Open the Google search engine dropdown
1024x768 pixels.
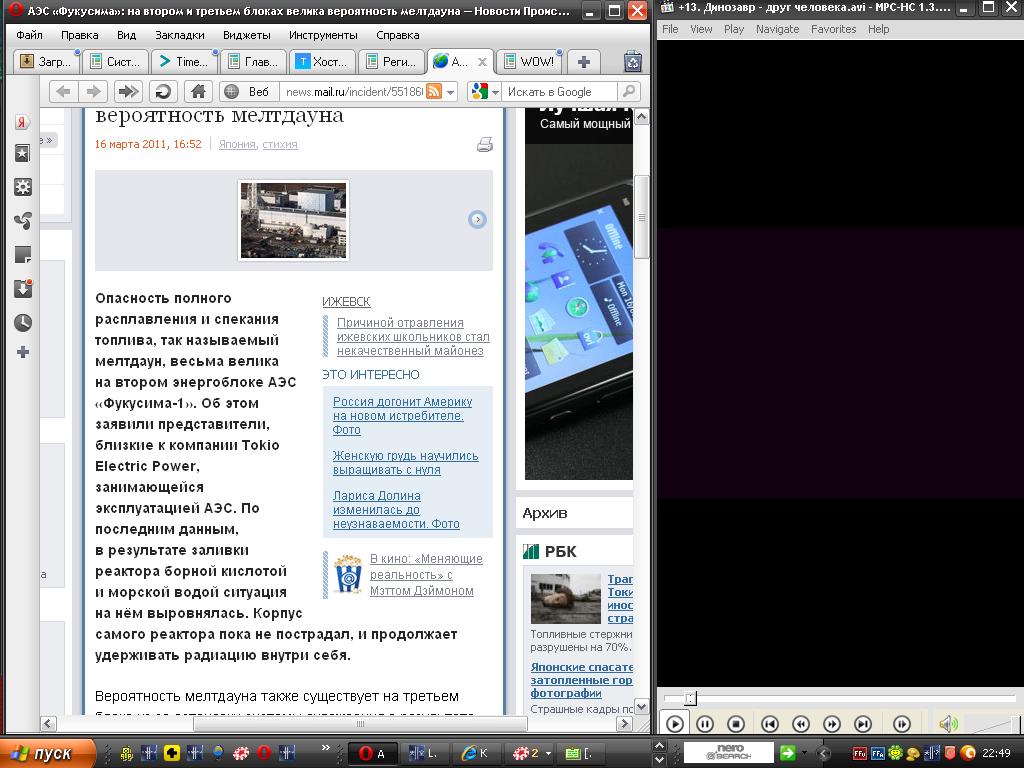(x=494, y=92)
